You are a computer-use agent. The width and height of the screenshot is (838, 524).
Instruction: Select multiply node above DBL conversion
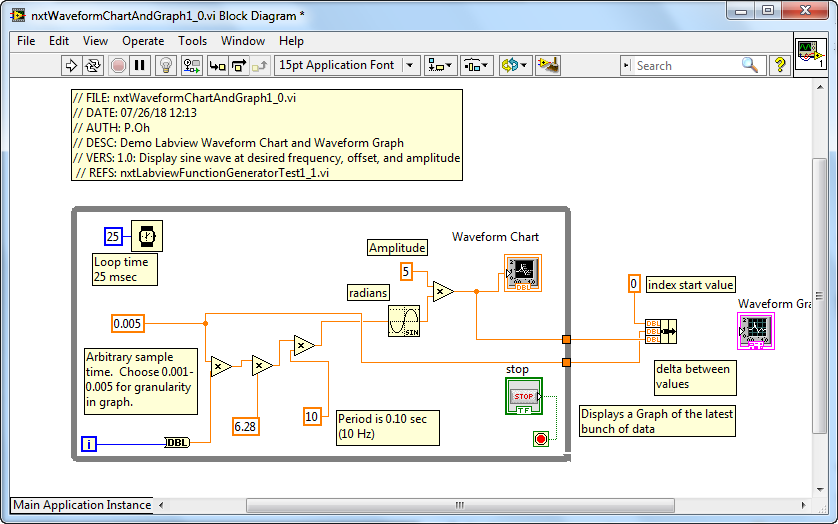(x=221, y=366)
